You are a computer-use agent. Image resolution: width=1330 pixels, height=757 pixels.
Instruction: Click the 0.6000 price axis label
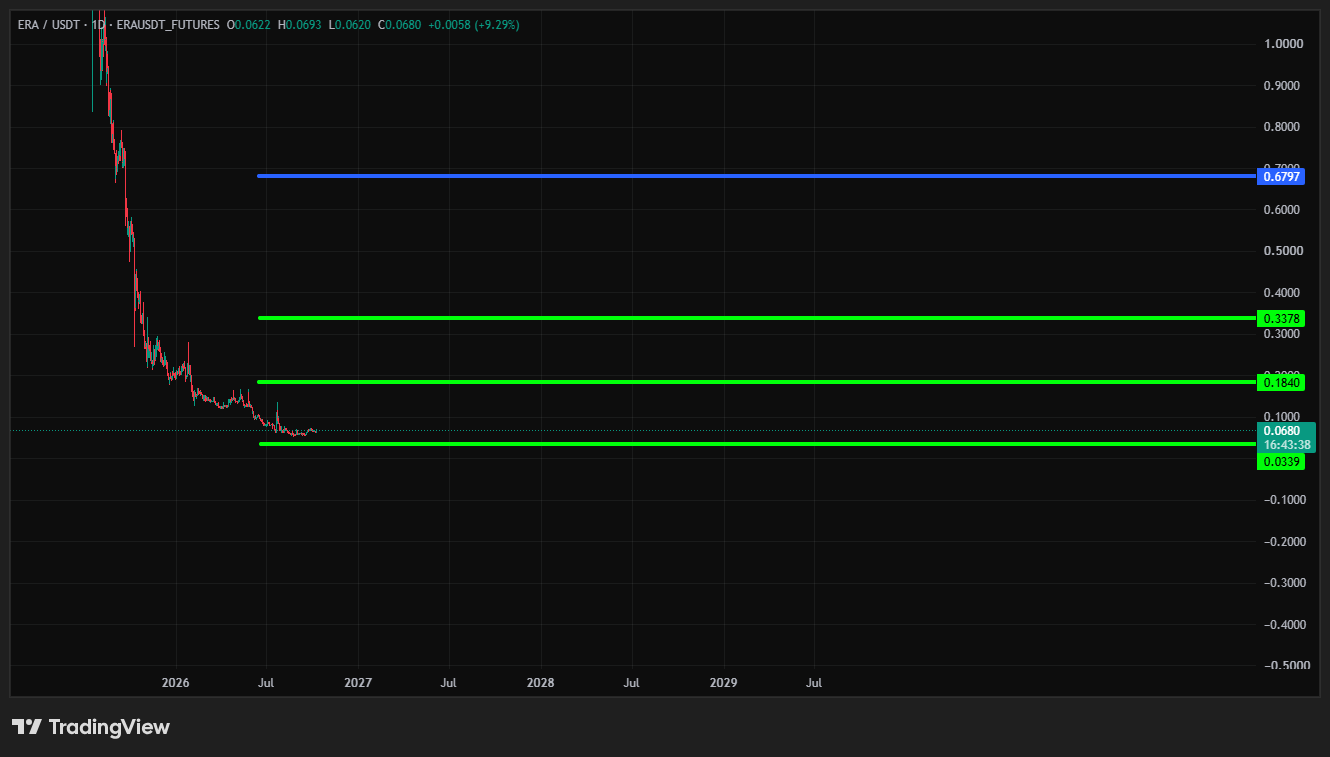(x=1283, y=210)
